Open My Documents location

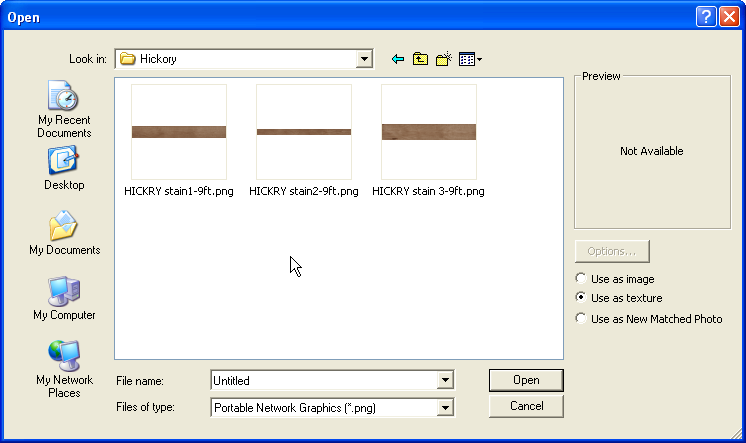(64, 233)
